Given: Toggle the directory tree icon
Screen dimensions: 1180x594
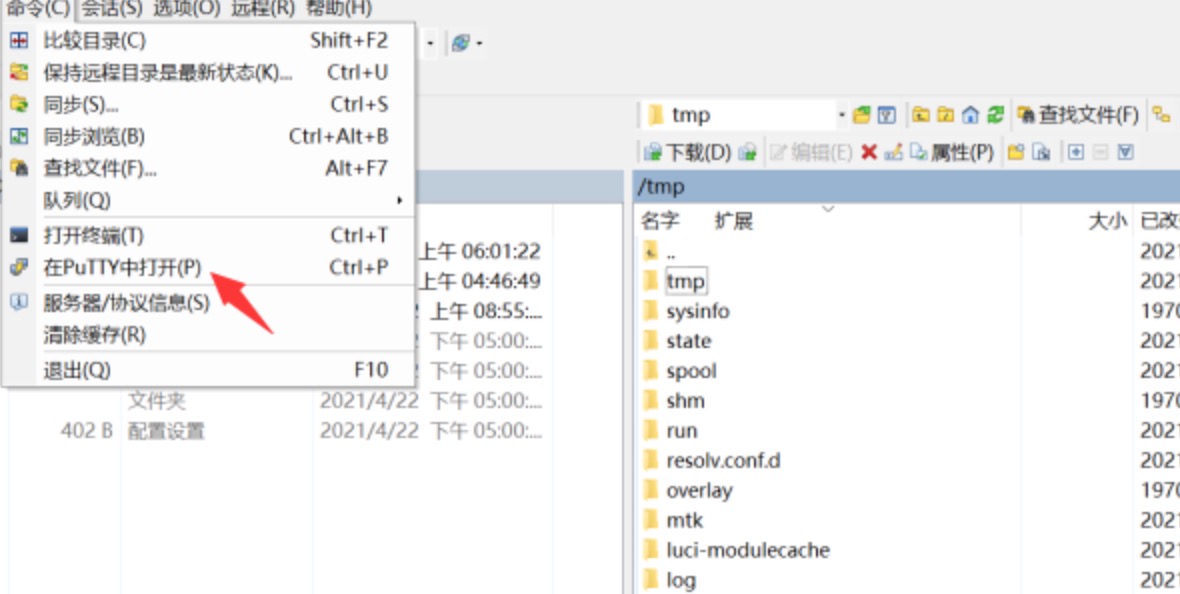Looking at the screenshot, I should pyautogui.click(x=1161, y=115).
